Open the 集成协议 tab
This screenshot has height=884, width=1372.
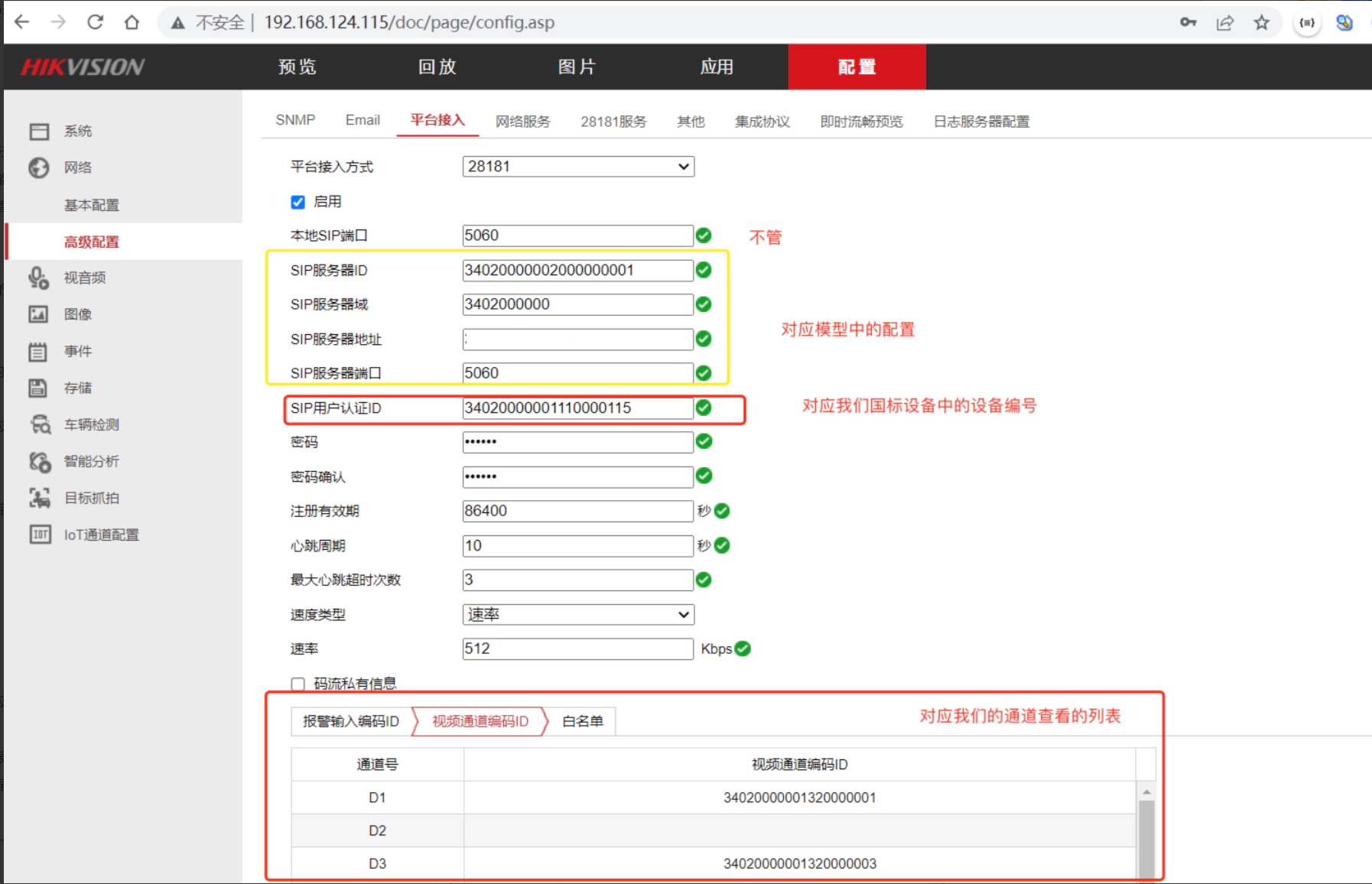pyautogui.click(x=762, y=122)
